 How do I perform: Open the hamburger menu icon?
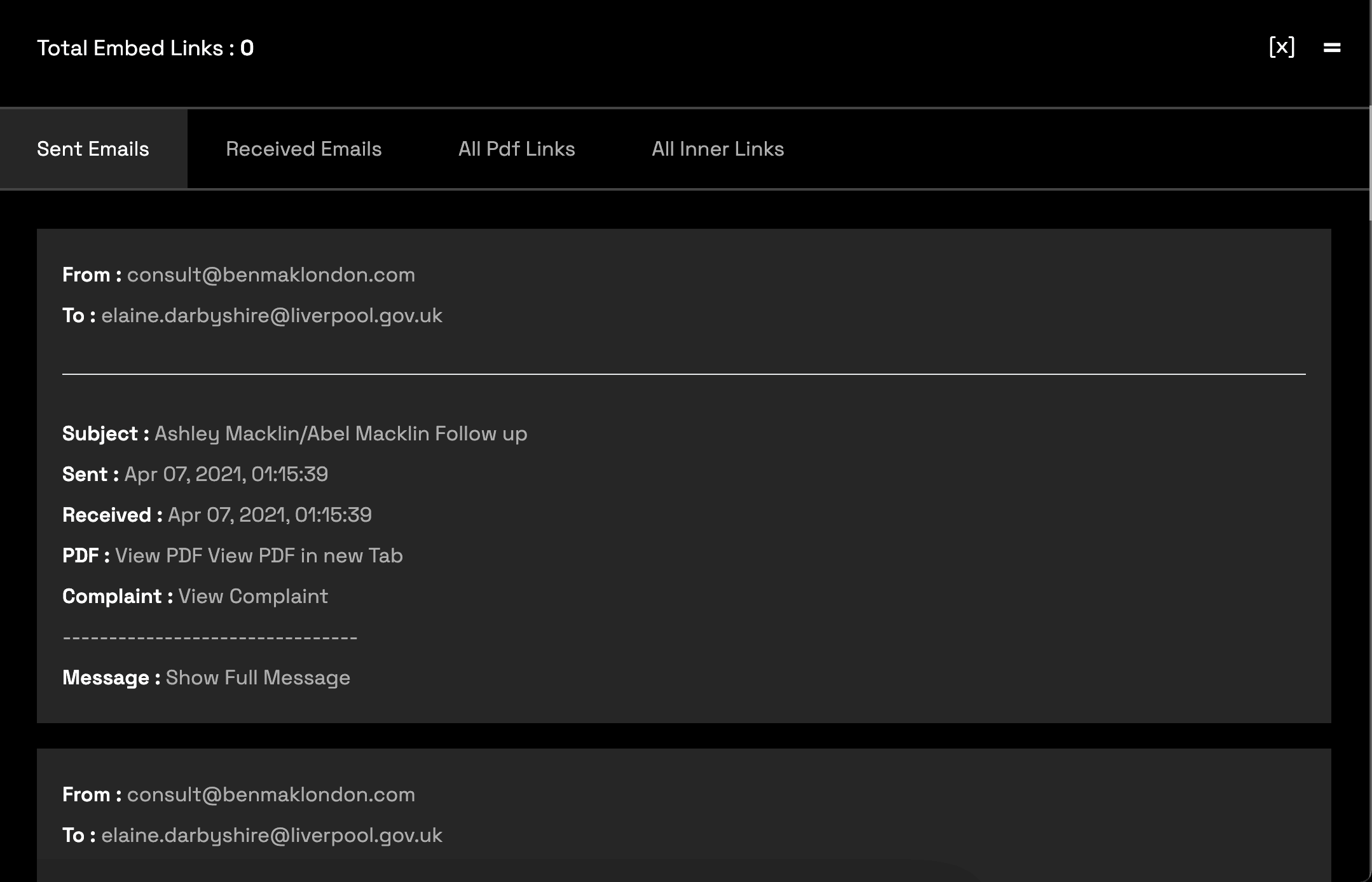click(x=1332, y=48)
